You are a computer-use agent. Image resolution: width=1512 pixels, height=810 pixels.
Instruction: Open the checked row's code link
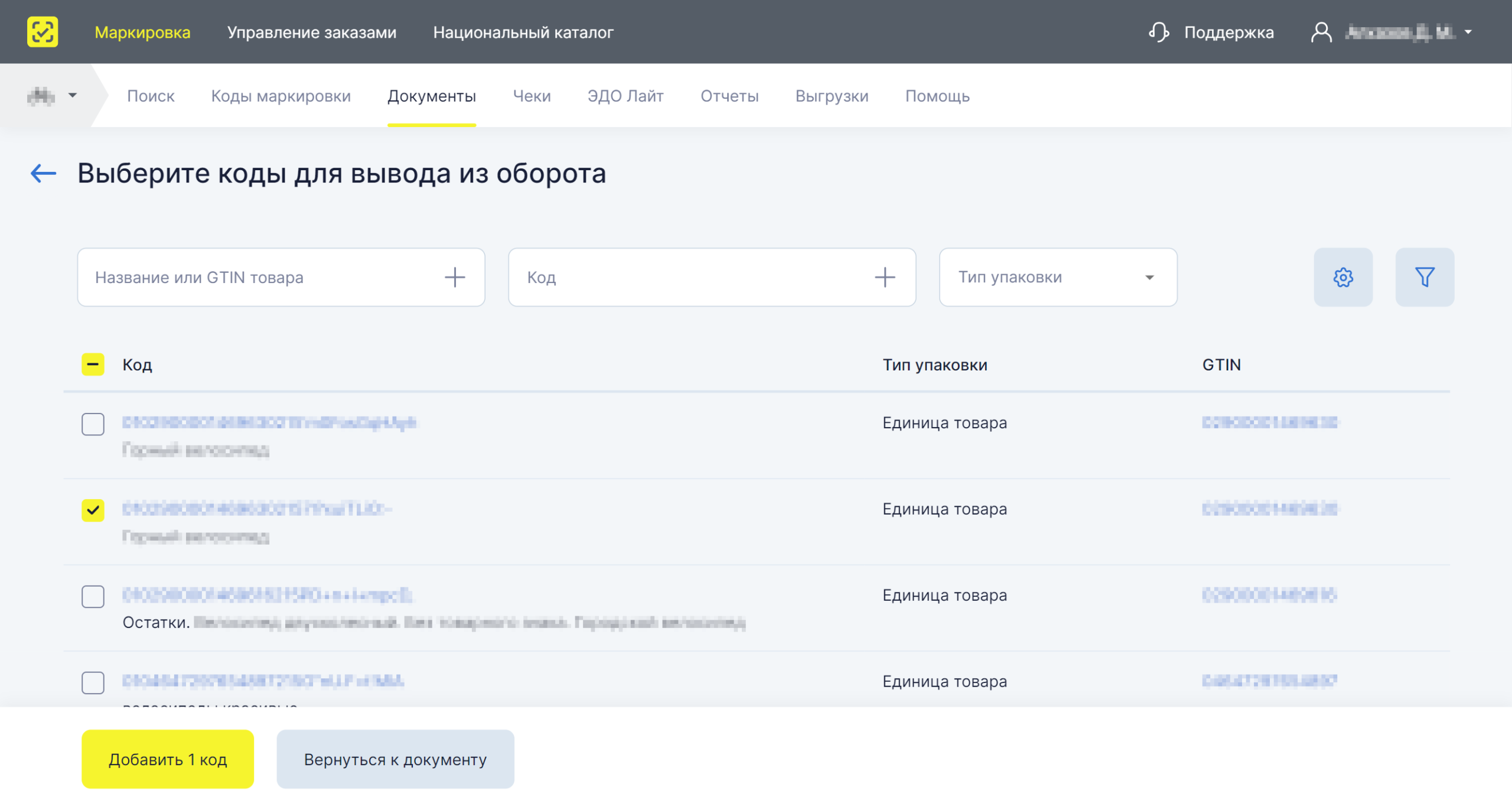[x=258, y=509]
